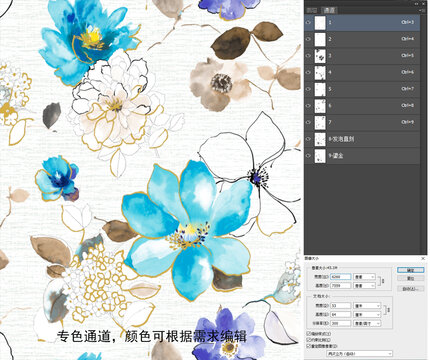The image size is (430, 360).
Task: Open the resample method dropdown
Action: [359, 353]
